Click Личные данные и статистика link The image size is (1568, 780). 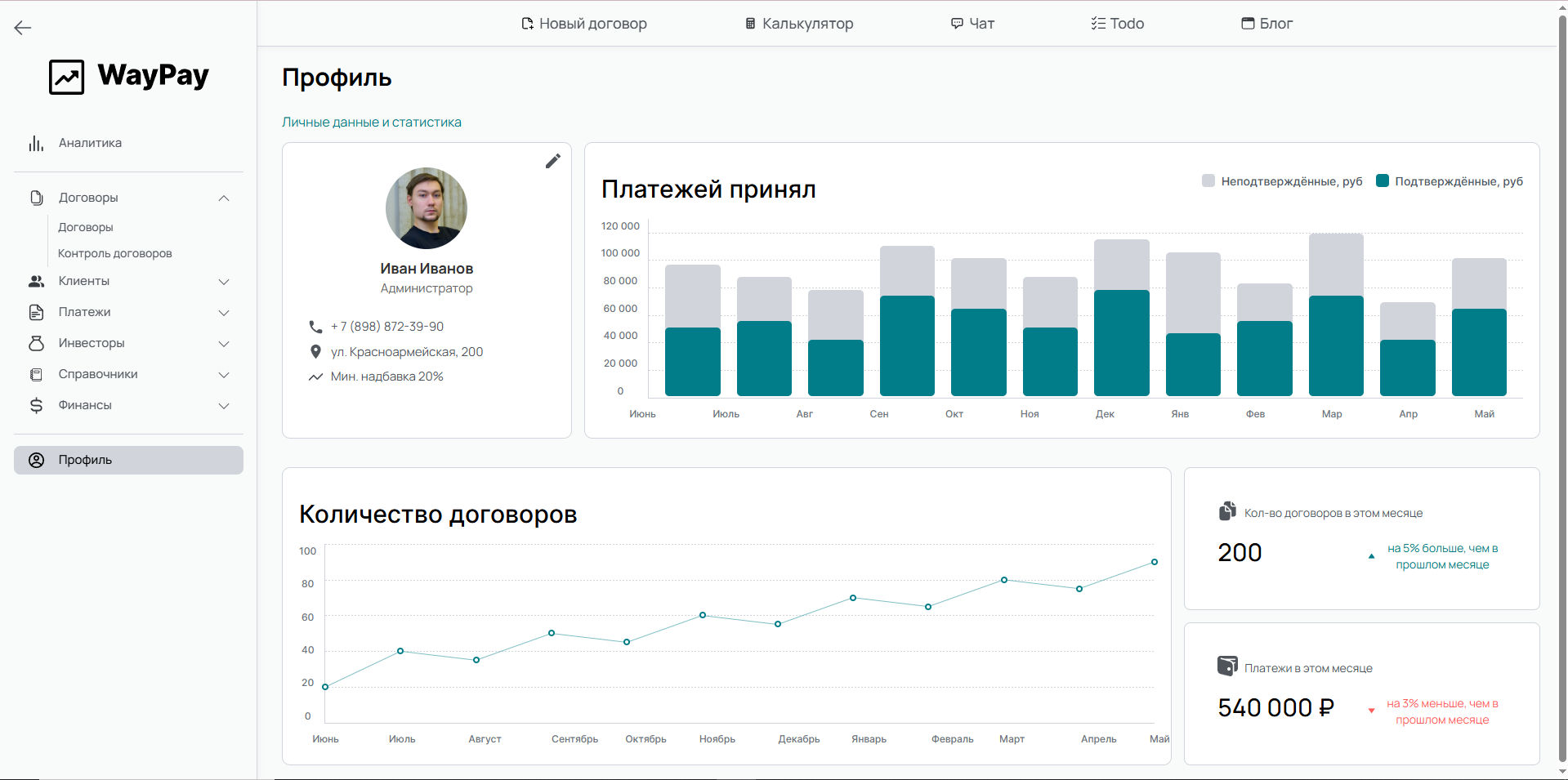click(x=372, y=123)
